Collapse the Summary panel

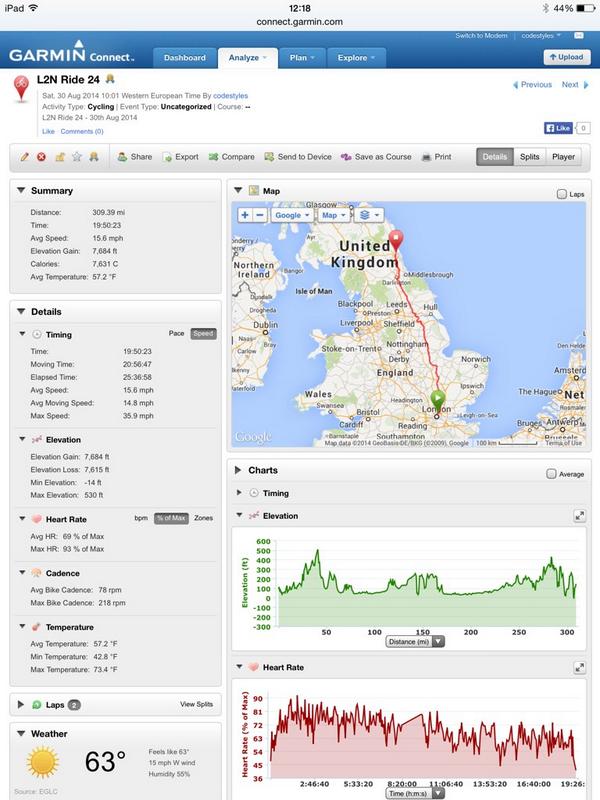tap(21, 190)
